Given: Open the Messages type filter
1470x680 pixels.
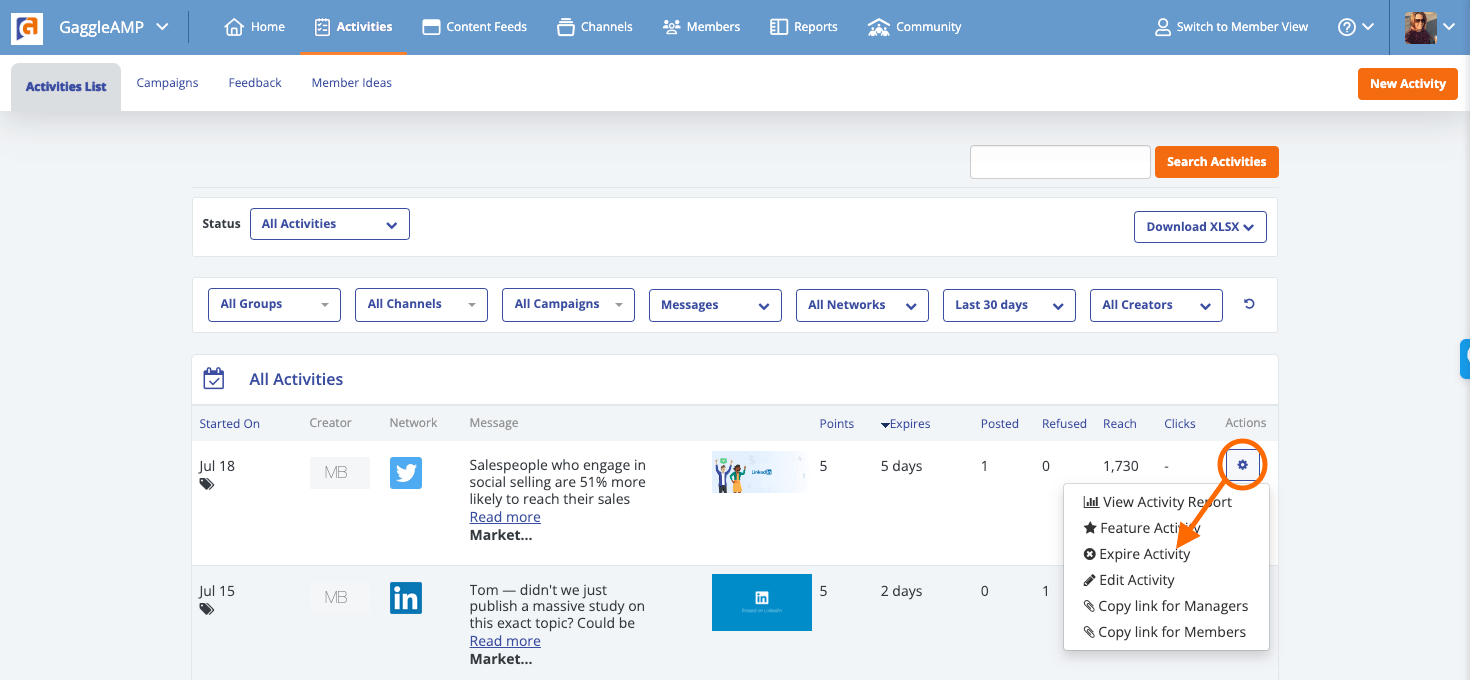Looking at the screenshot, I should (x=715, y=305).
